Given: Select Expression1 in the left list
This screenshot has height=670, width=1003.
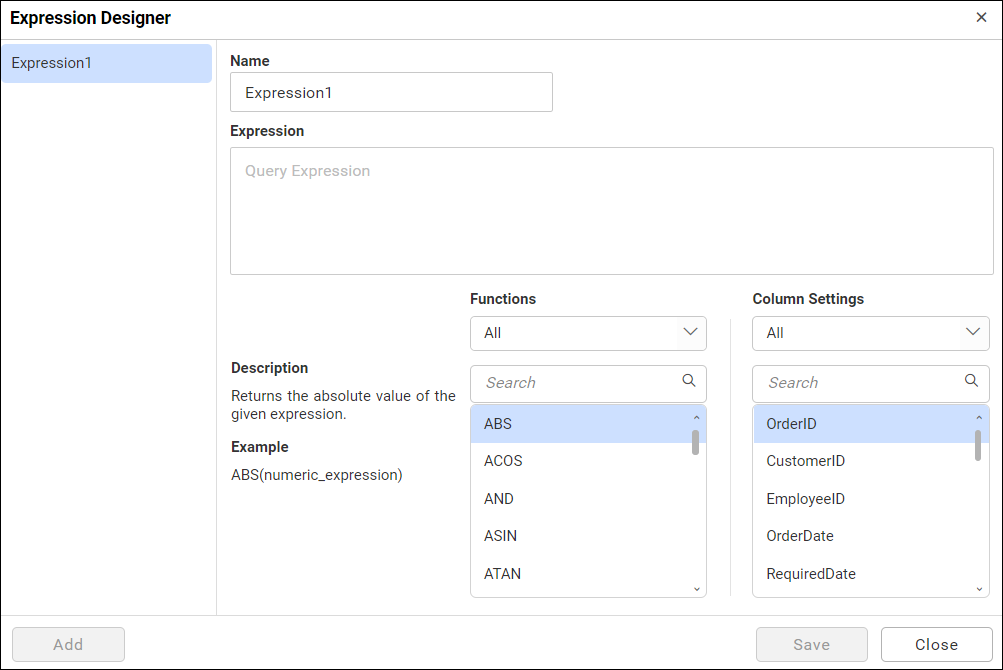Looking at the screenshot, I should [106, 63].
